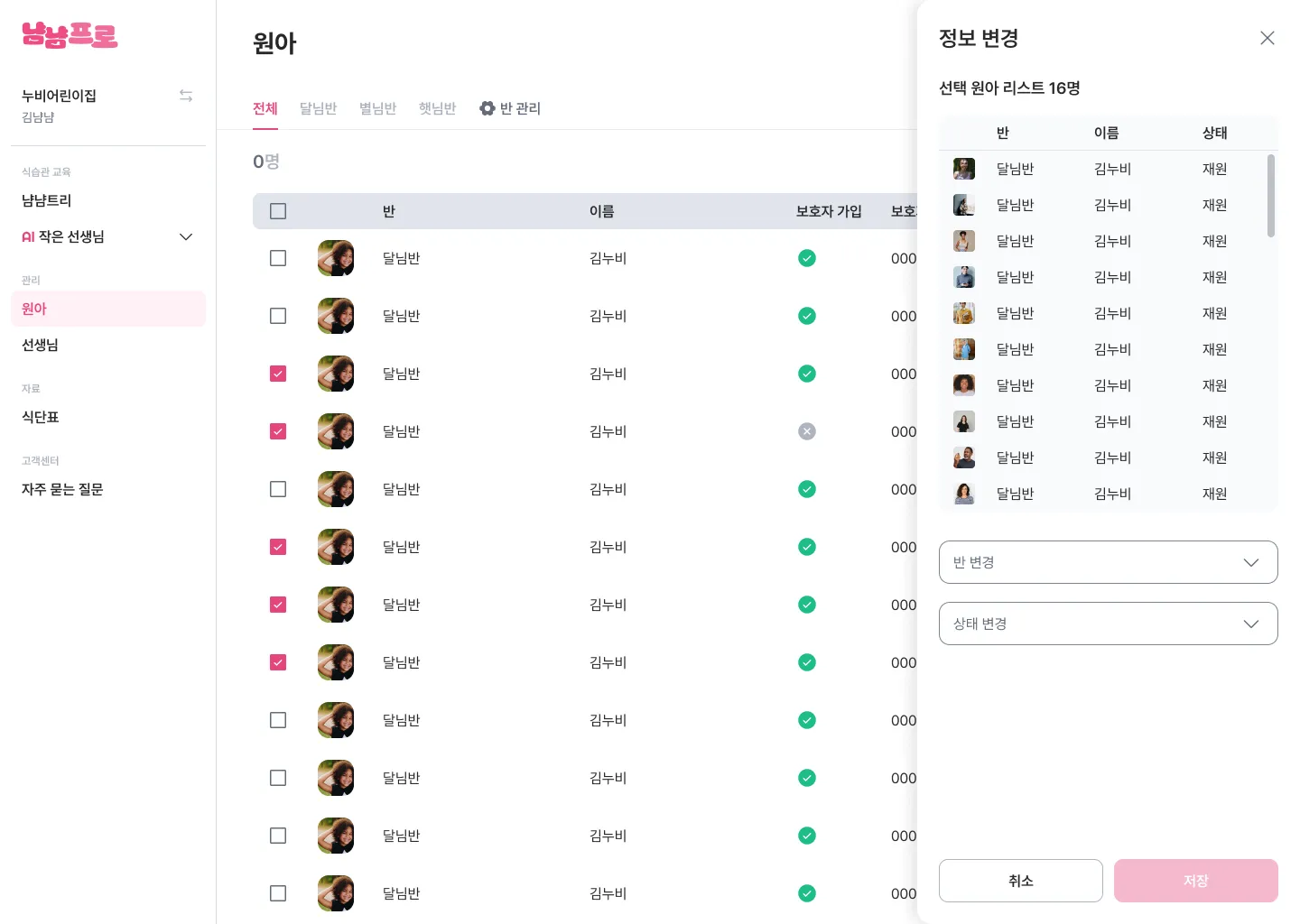Switch to the 햇님반 tab
1300x924 pixels.
tap(437, 108)
